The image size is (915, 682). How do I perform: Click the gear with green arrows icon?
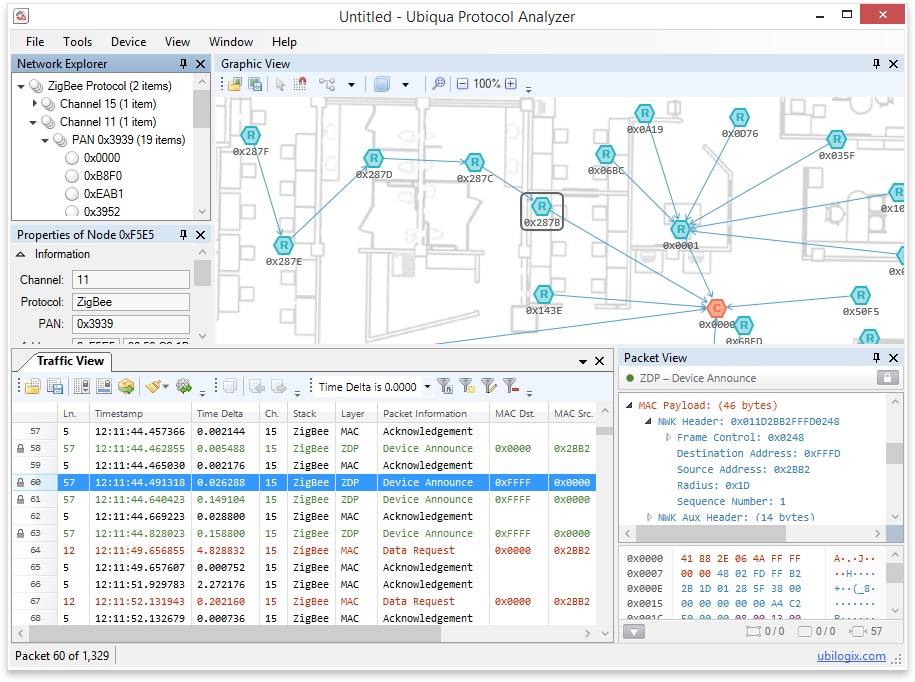(x=184, y=386)
